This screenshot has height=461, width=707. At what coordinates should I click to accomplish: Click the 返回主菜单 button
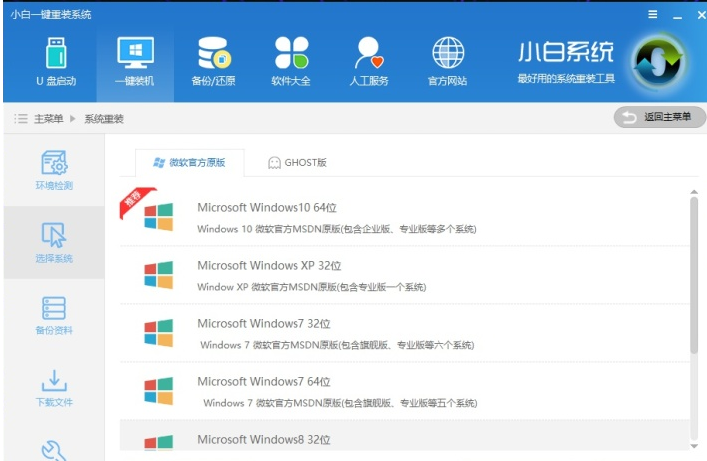point(659,117)
